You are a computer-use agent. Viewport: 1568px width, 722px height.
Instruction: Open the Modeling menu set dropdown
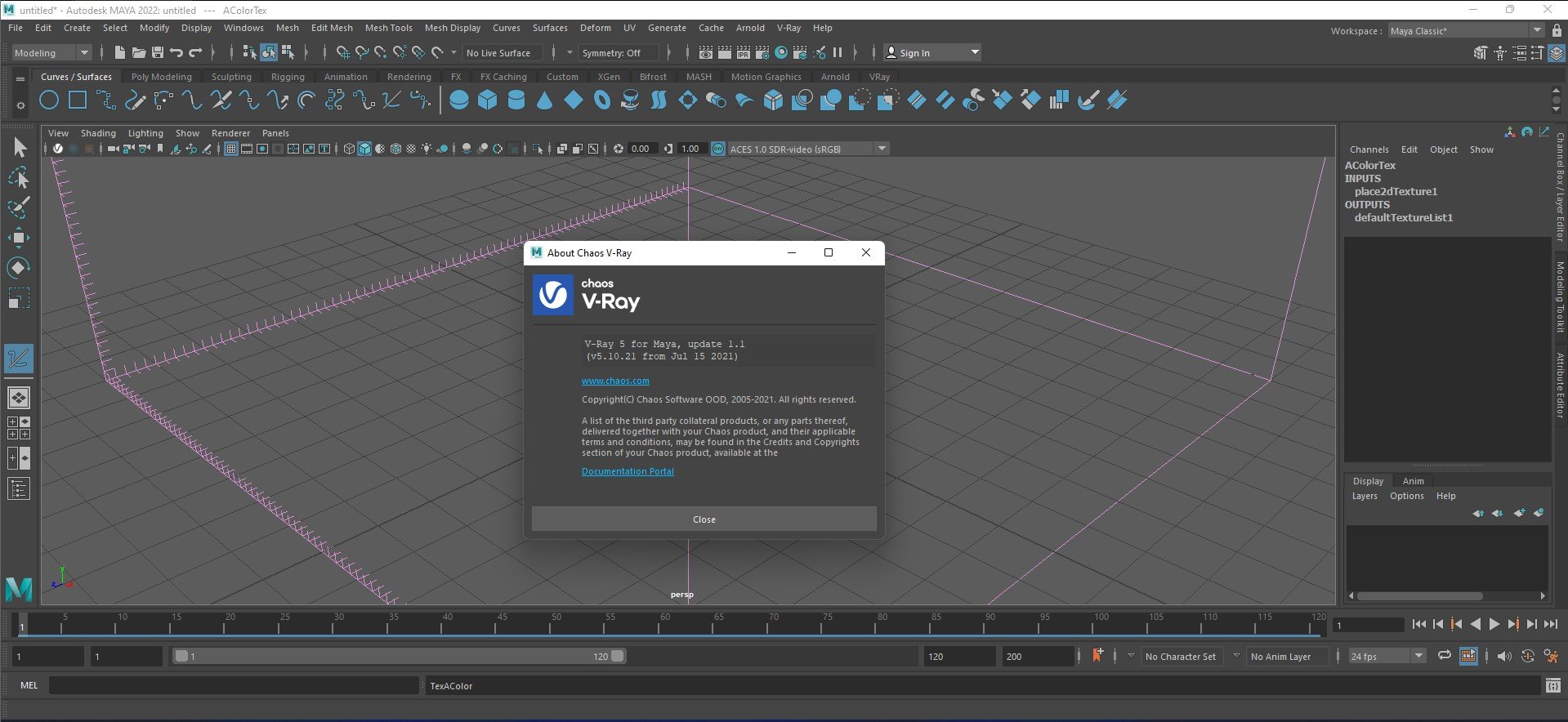pyautogui.click(x=51, y=52)
